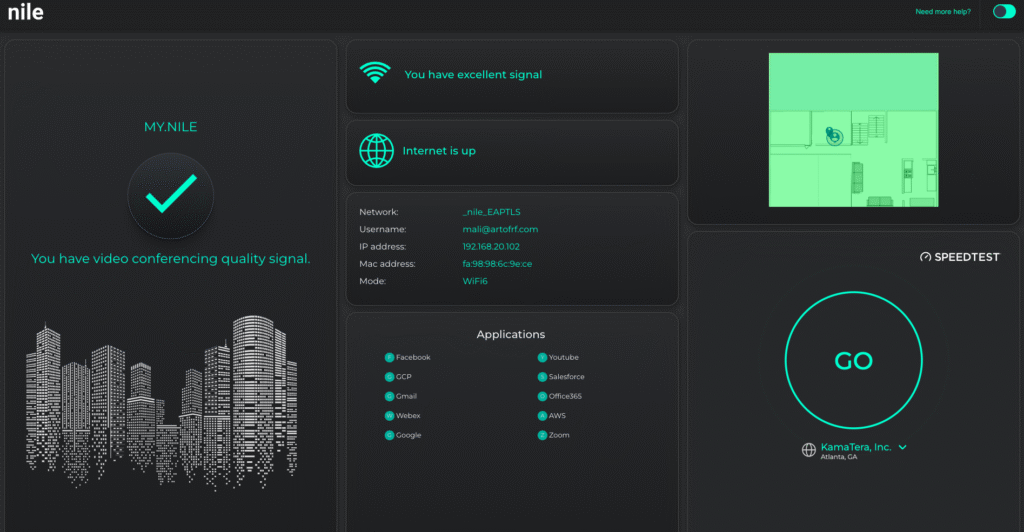Screen dimensions: 1024x532
Task: Click the Internet globe icon
Action: click(x=376, y=151)
